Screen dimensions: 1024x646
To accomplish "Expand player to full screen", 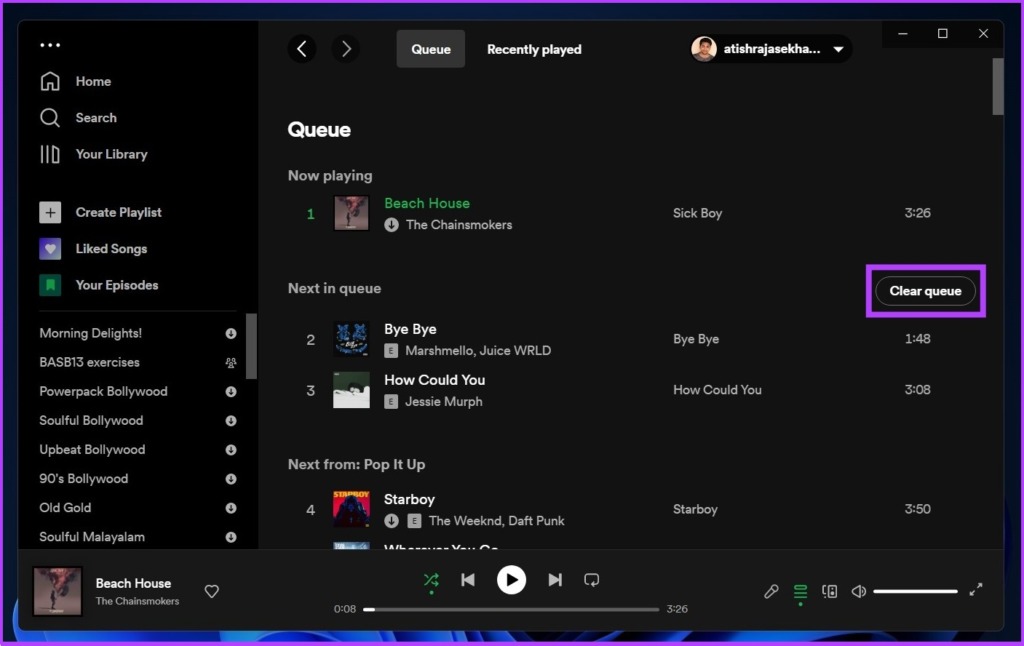I will pyautogui.click(x=976, y=590).
